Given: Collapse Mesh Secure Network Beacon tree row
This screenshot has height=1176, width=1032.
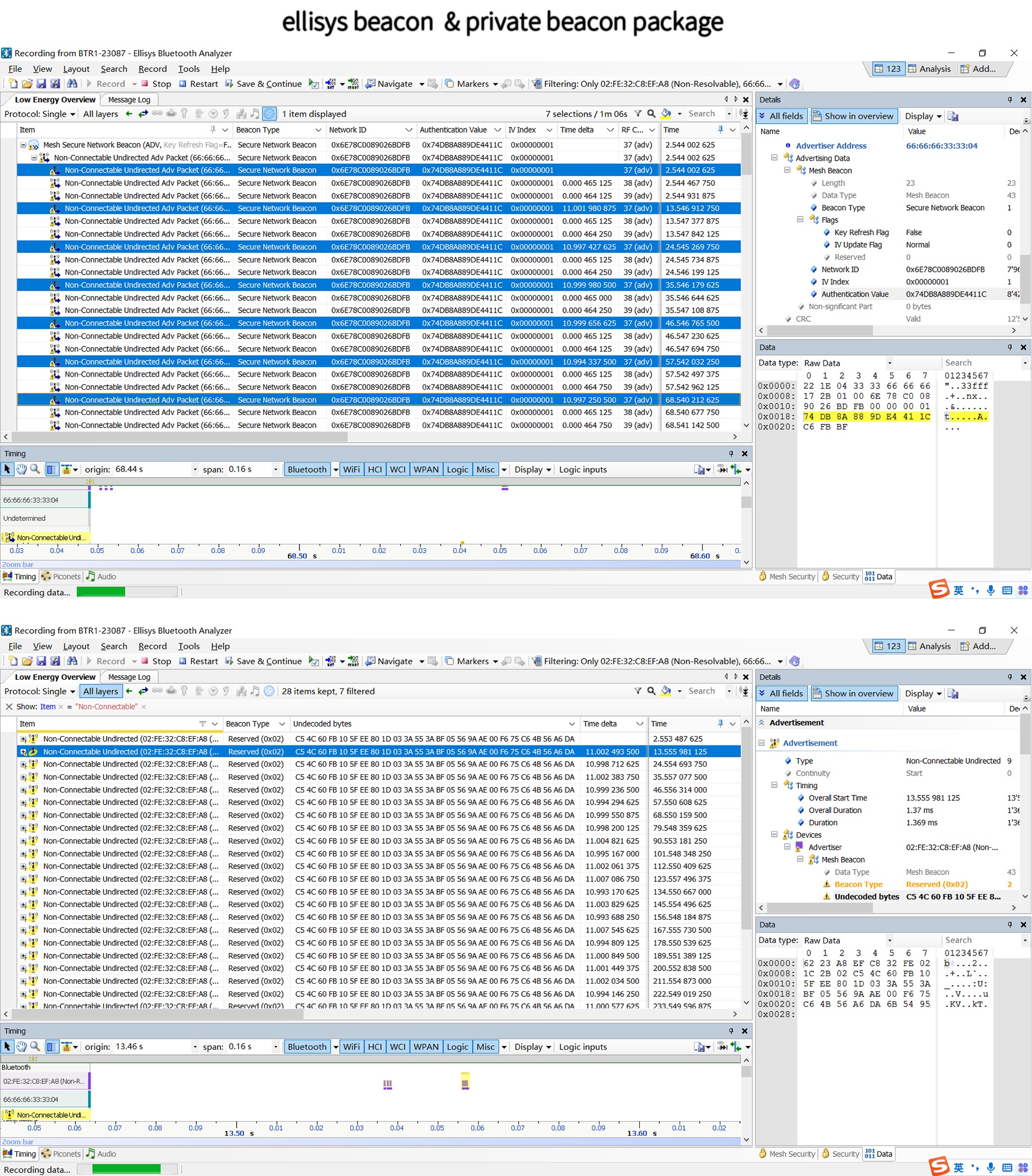Looking at the screenshot, I should pyautogui.click(x=23, y=145).
